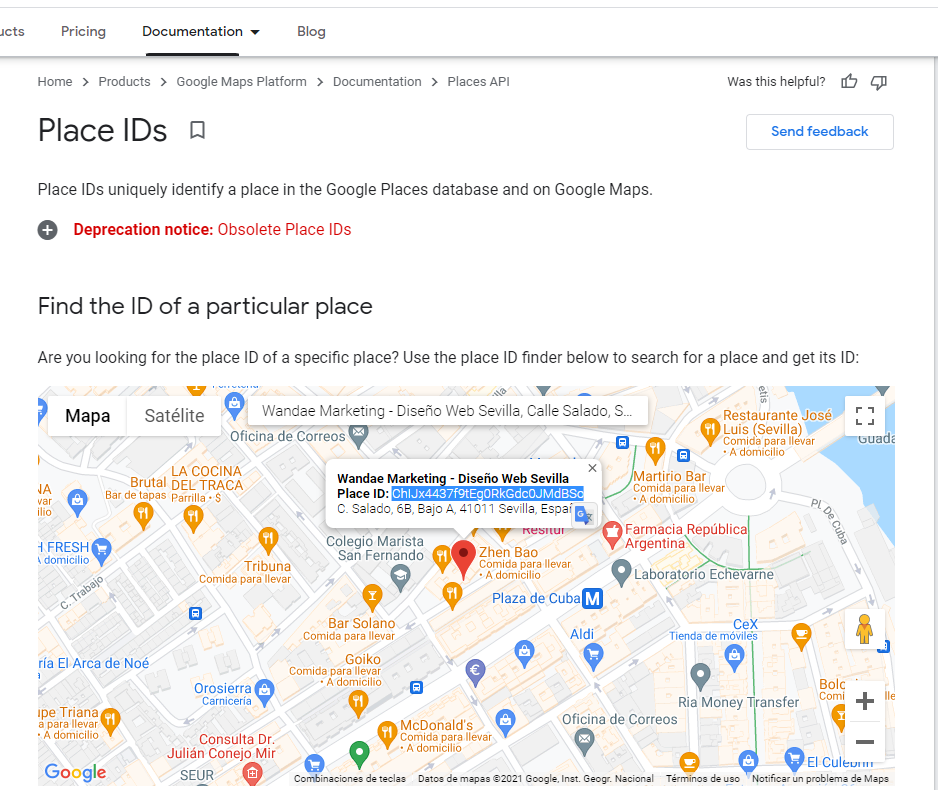
Task: Select the Ria Money Transfer pin
Action: tap(700, 675)
